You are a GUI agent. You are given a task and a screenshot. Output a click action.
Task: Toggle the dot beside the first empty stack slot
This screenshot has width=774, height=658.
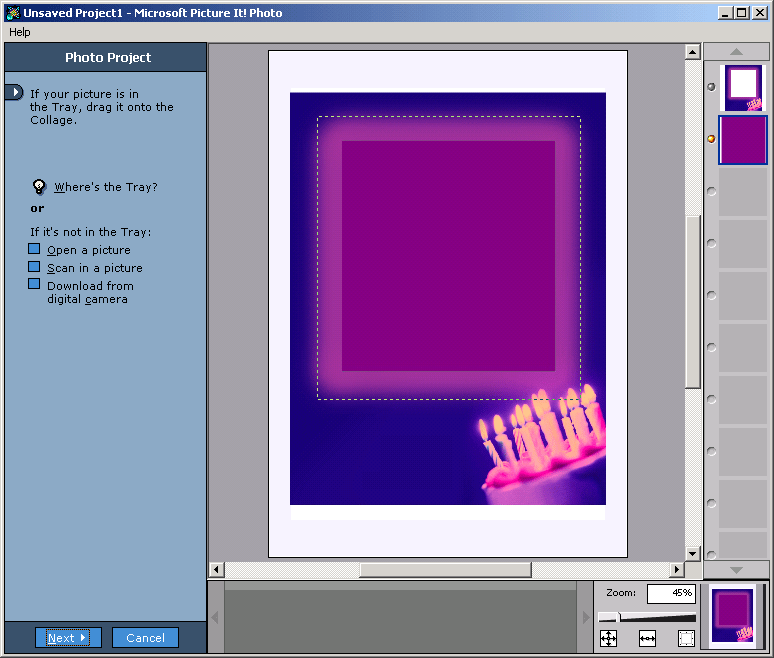tap(711, 191)
